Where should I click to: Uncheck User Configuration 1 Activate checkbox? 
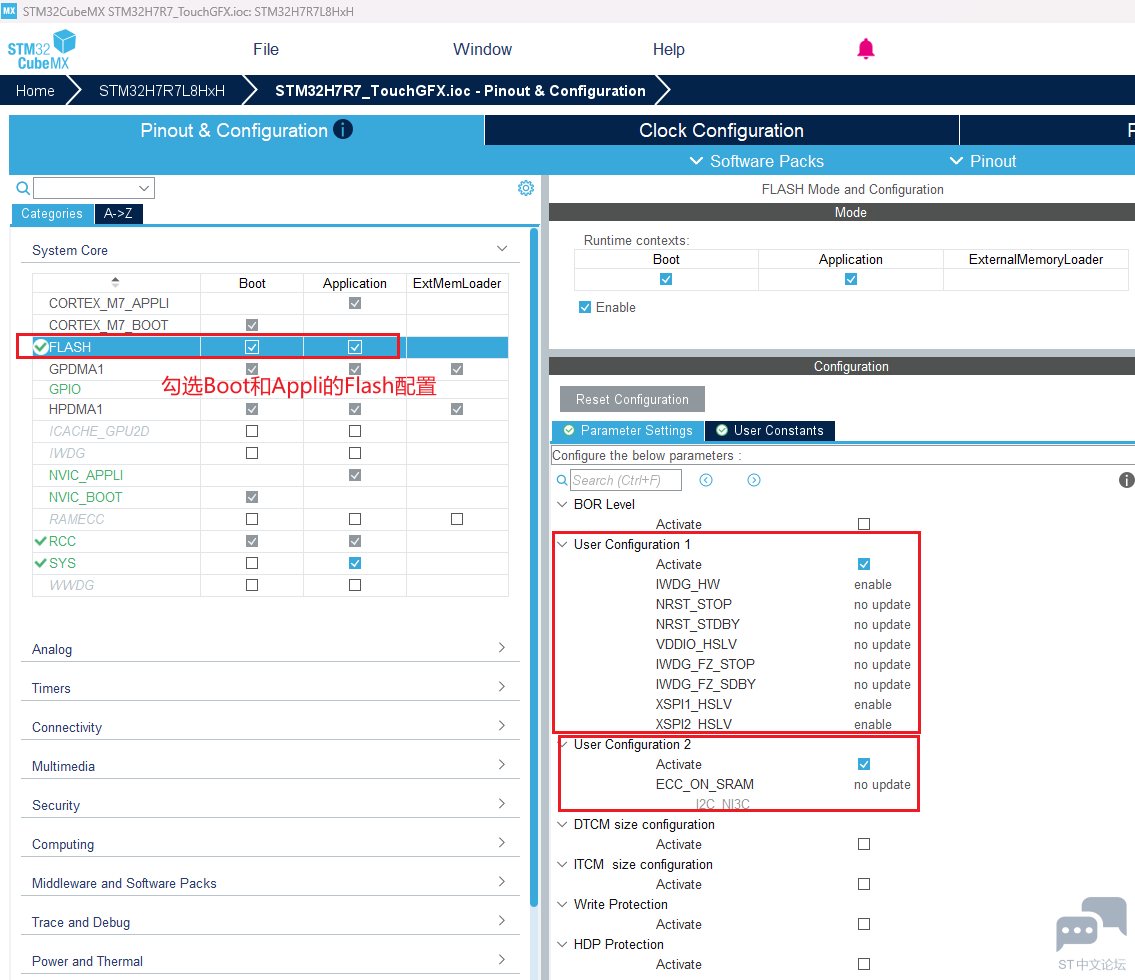click(x=864, y=564)
